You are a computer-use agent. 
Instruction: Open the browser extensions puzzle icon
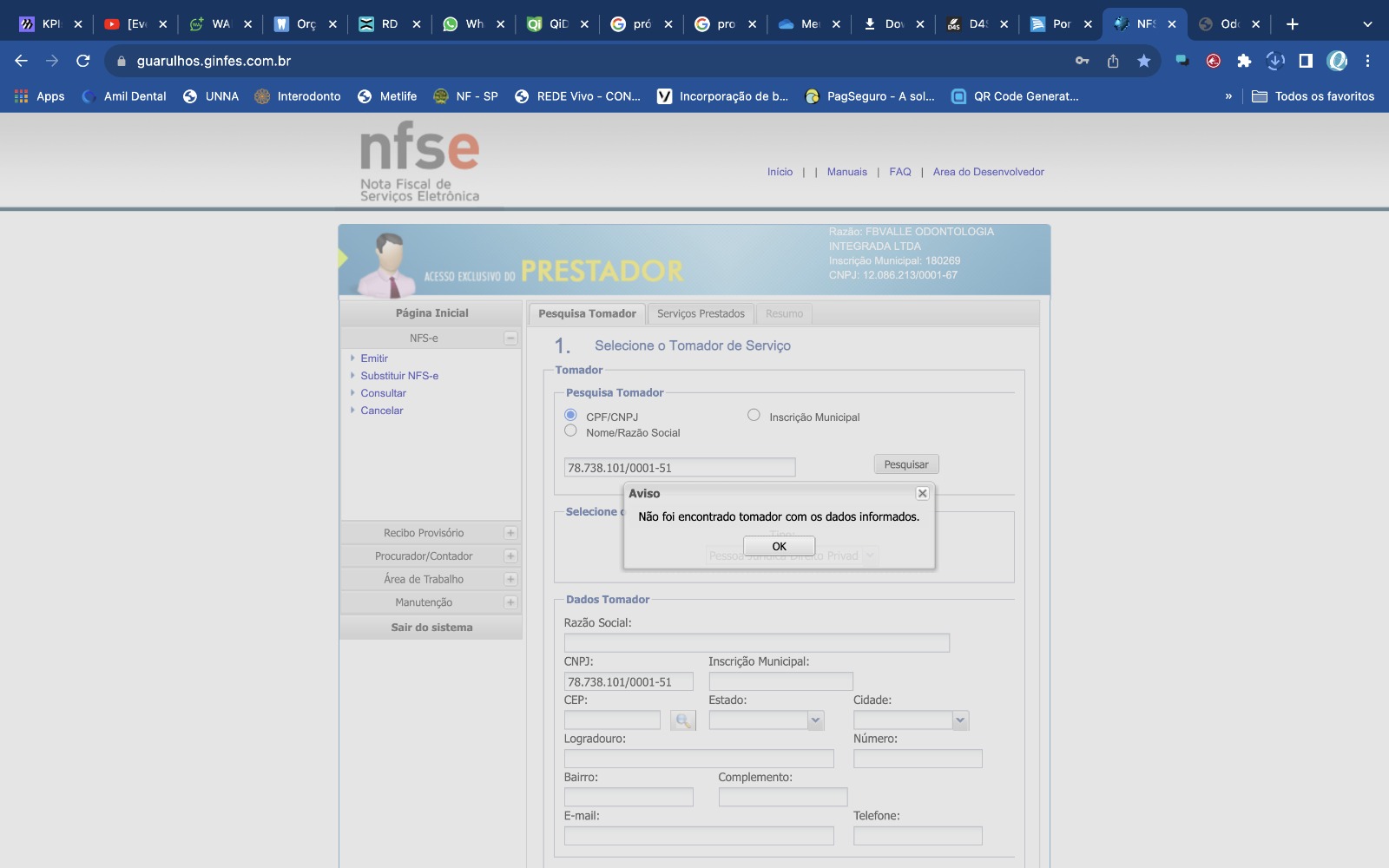[1244, 61]
